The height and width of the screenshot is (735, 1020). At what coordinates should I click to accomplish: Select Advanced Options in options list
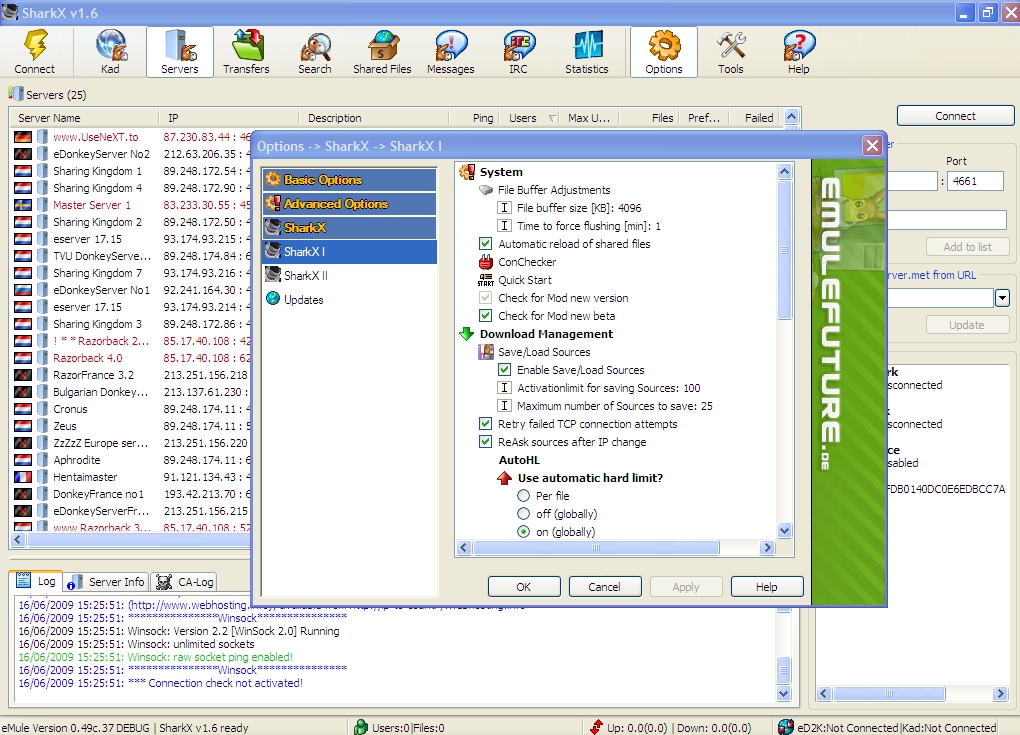pos(349,204)
